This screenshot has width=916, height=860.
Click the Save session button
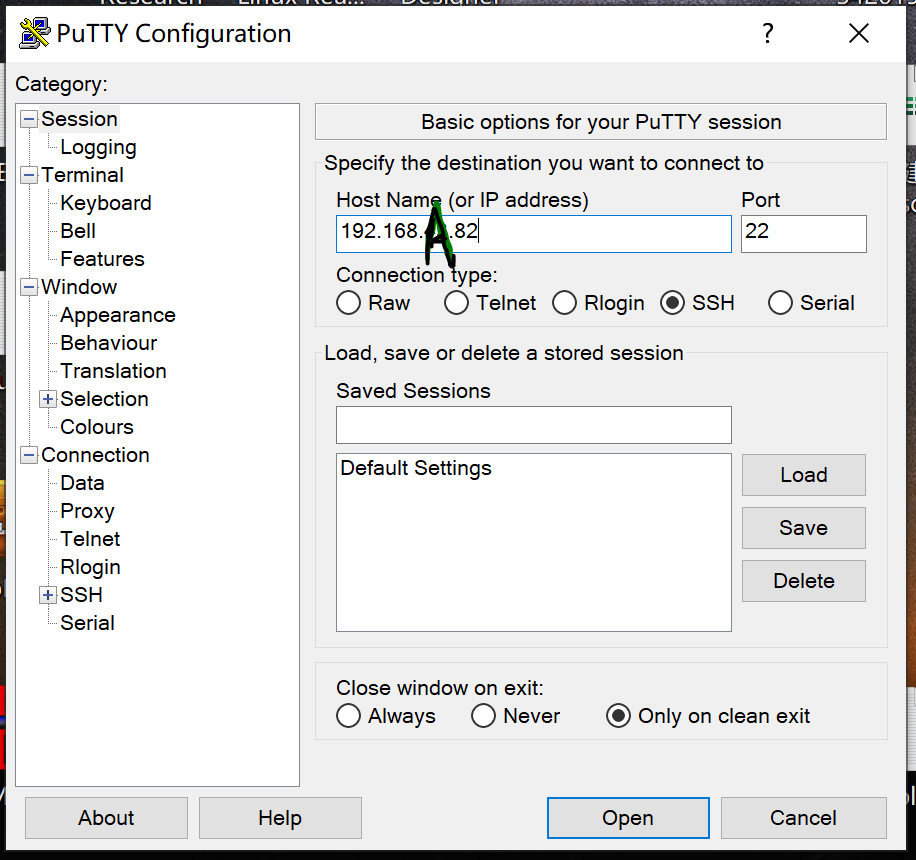click(804, 528)
